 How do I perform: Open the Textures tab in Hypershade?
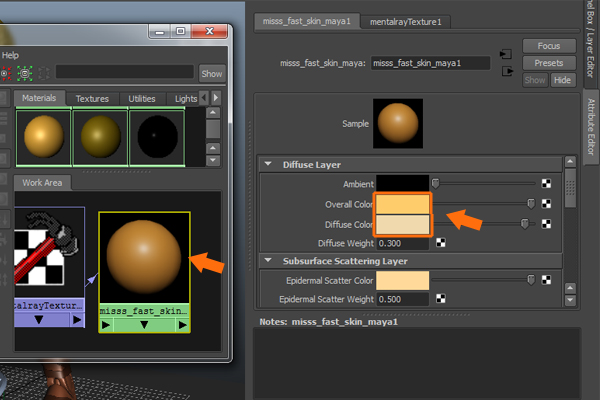93,99
